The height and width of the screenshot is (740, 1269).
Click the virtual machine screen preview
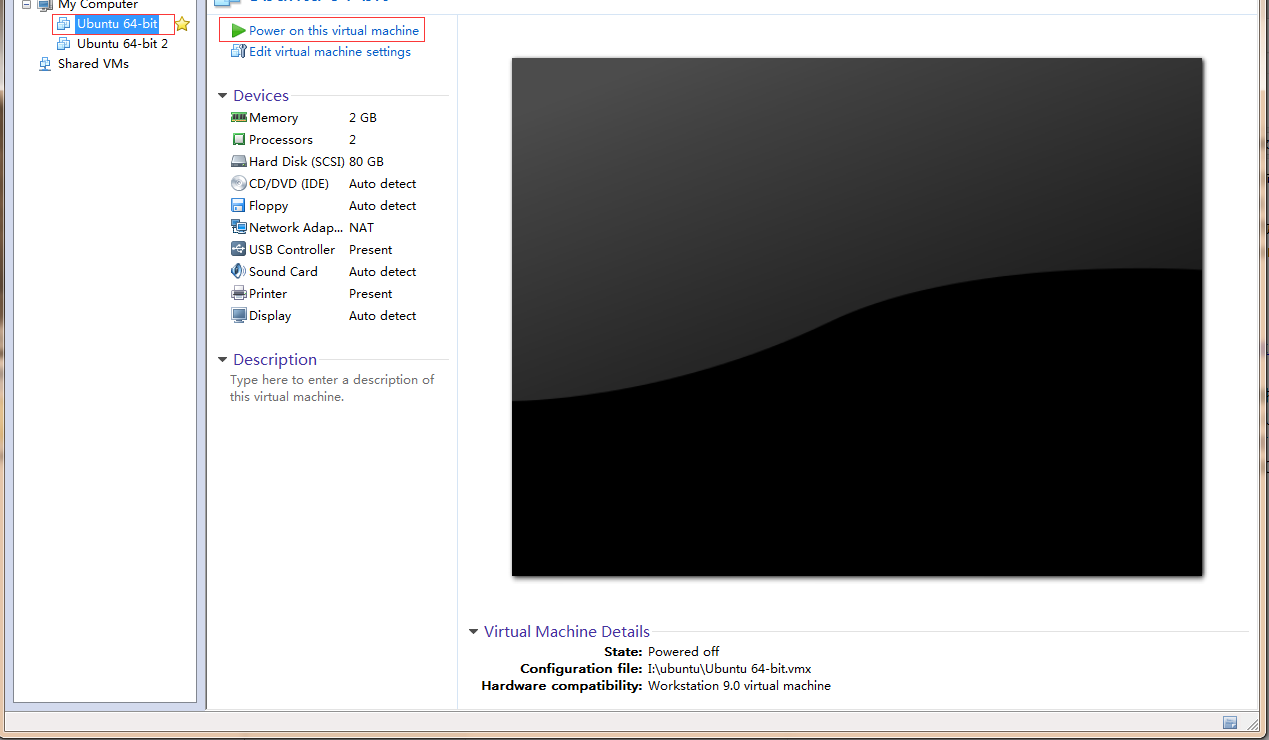[856, 316]
